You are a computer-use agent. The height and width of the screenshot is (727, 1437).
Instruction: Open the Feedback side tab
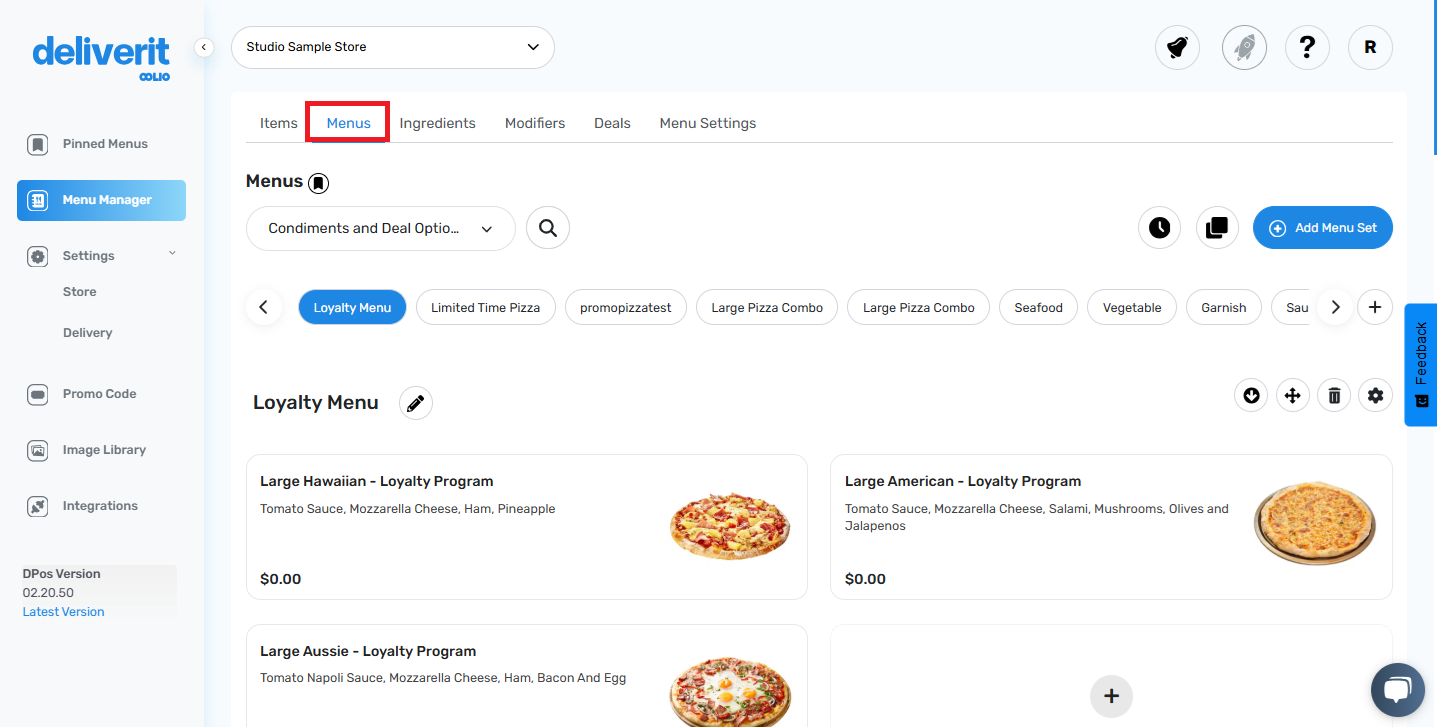1421,365
